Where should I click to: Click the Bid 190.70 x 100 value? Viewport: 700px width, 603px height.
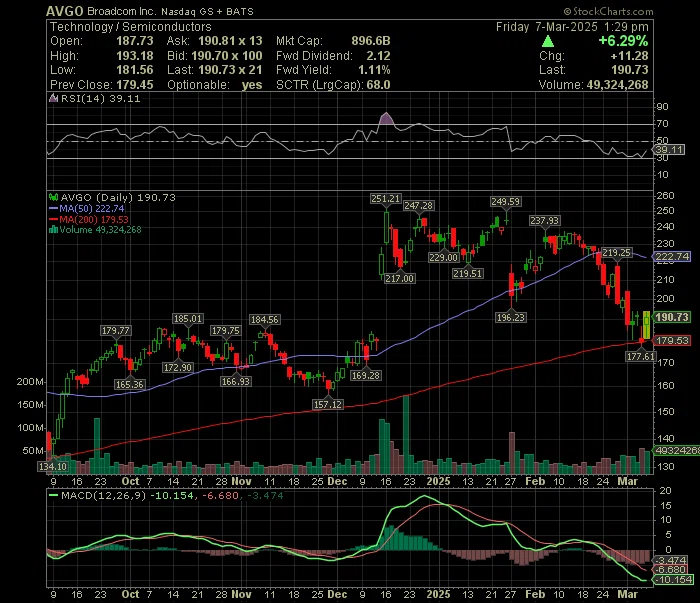click(x=227, y=56)
